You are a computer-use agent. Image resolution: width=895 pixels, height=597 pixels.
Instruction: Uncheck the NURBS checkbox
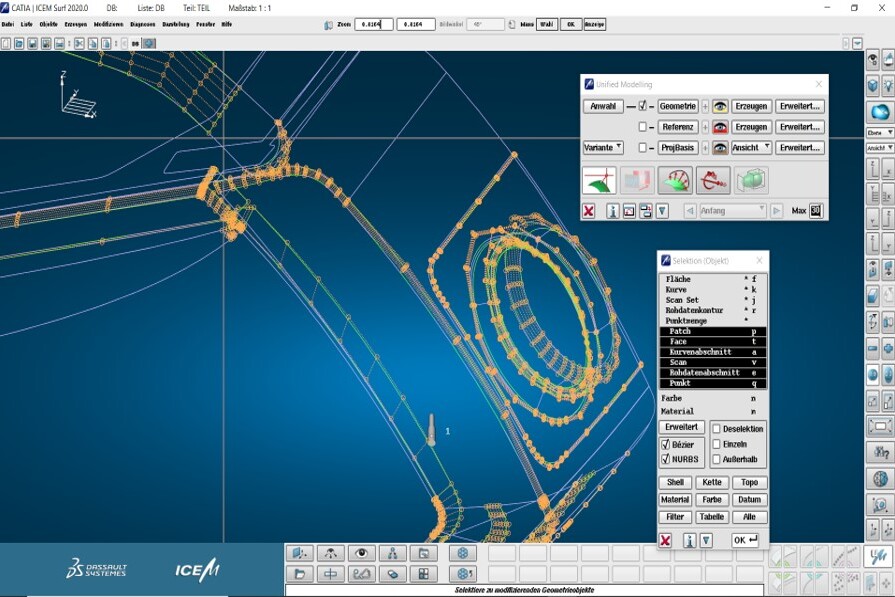point(665,459)
